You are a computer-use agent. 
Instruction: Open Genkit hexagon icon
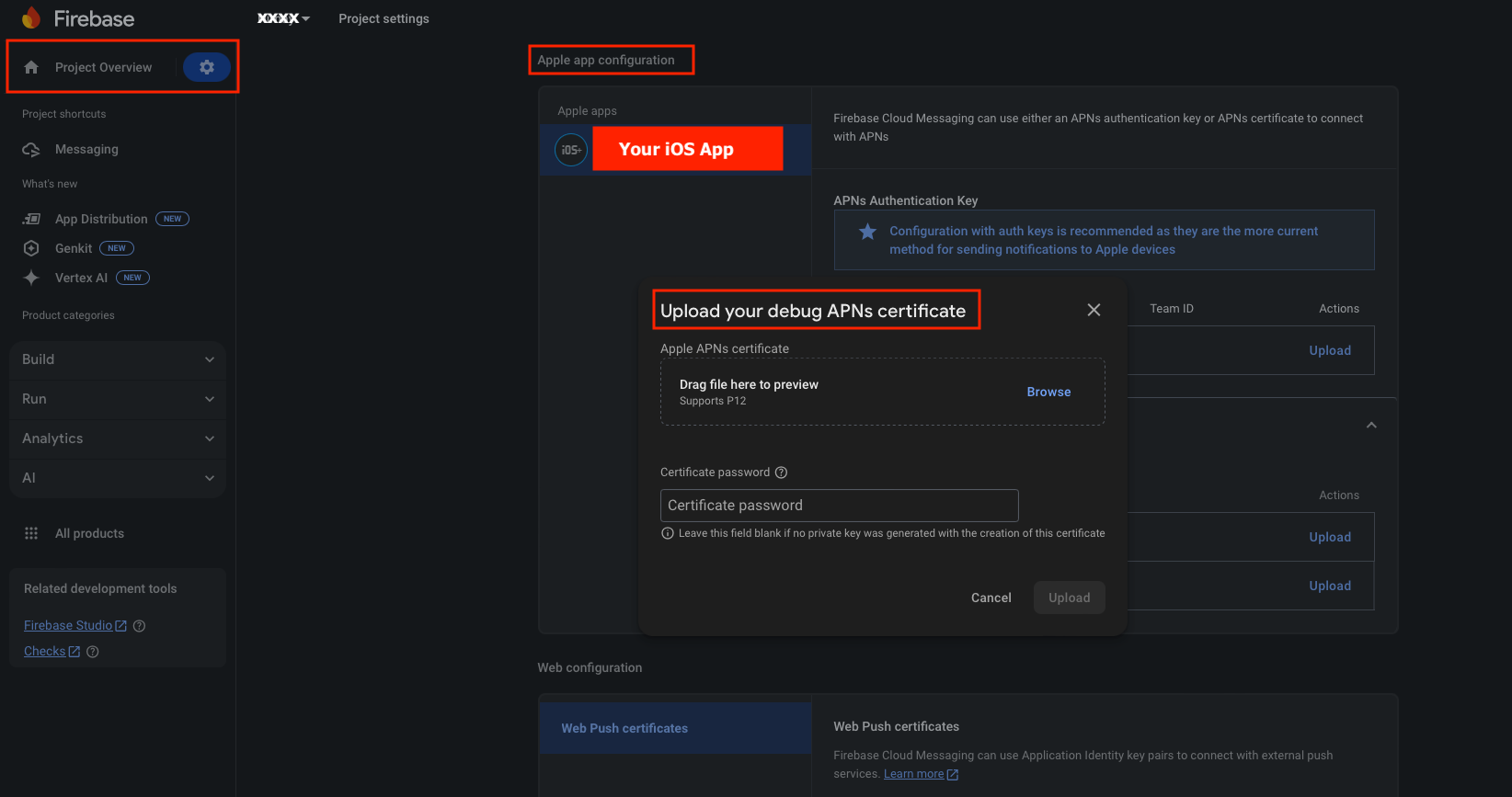pyautogui.click(x=31, y=248)
